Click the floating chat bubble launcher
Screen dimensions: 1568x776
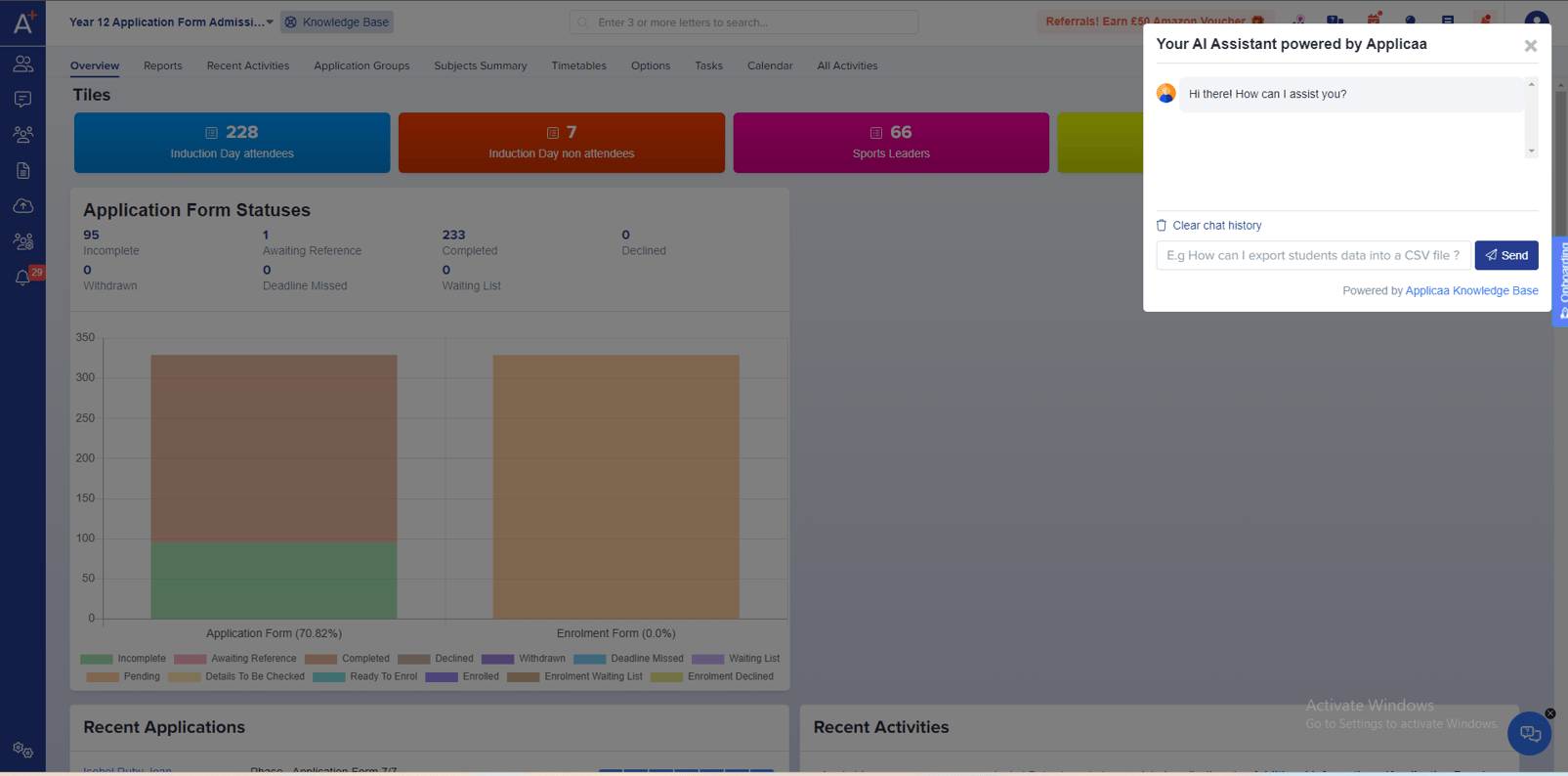[1529, 733]
